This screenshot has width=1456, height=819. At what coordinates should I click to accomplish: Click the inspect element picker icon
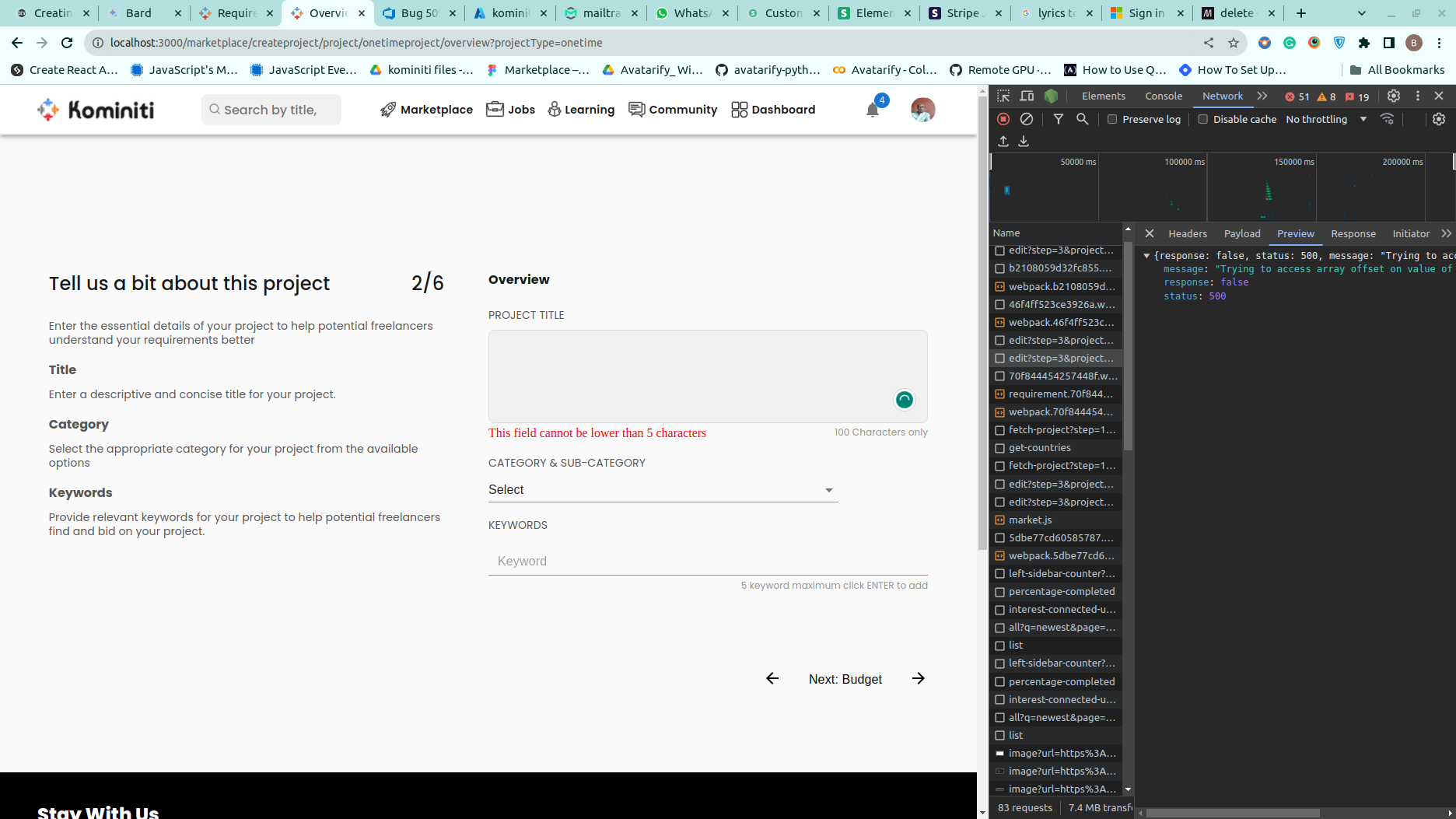click(1003, 96)
